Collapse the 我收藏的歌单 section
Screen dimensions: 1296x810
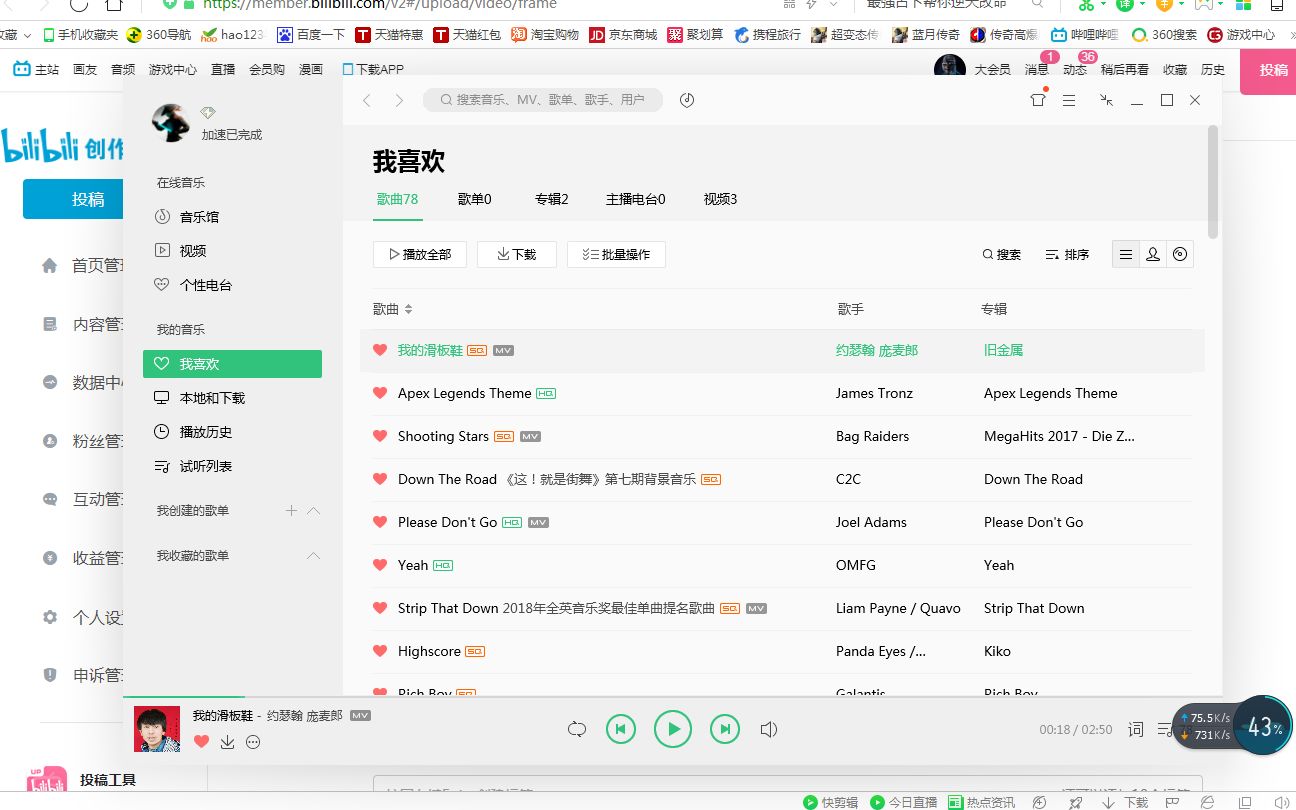(313, 555)
